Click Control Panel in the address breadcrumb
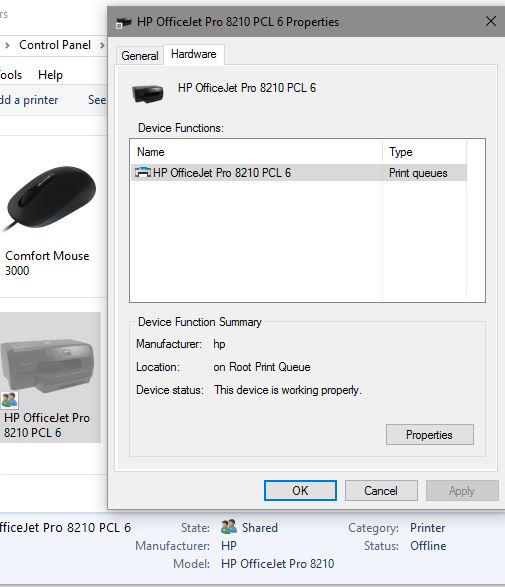This screenshot has width=505, height=587. coord(55,45)
